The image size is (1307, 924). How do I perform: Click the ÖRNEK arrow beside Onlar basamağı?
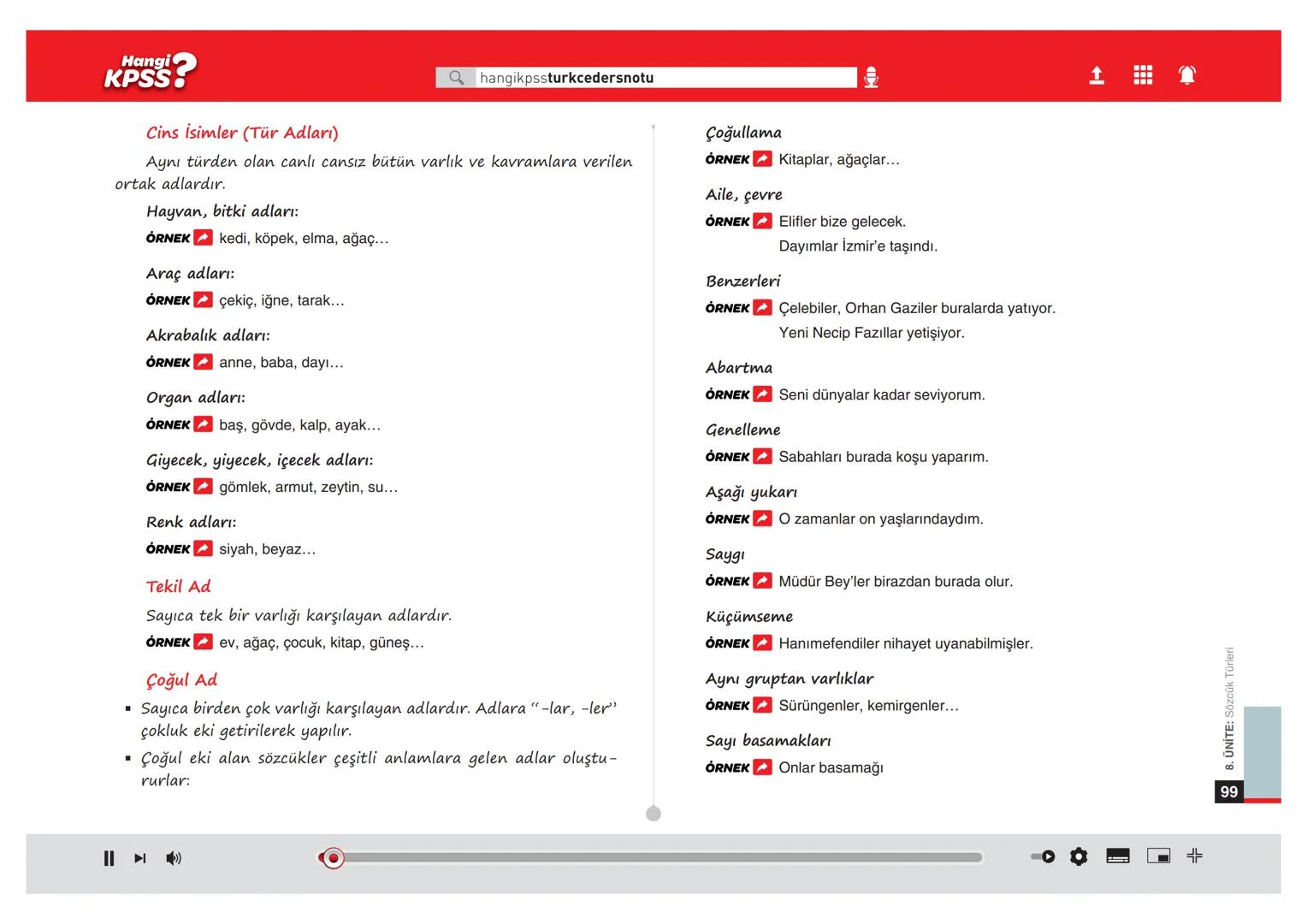tap(762, 767)
